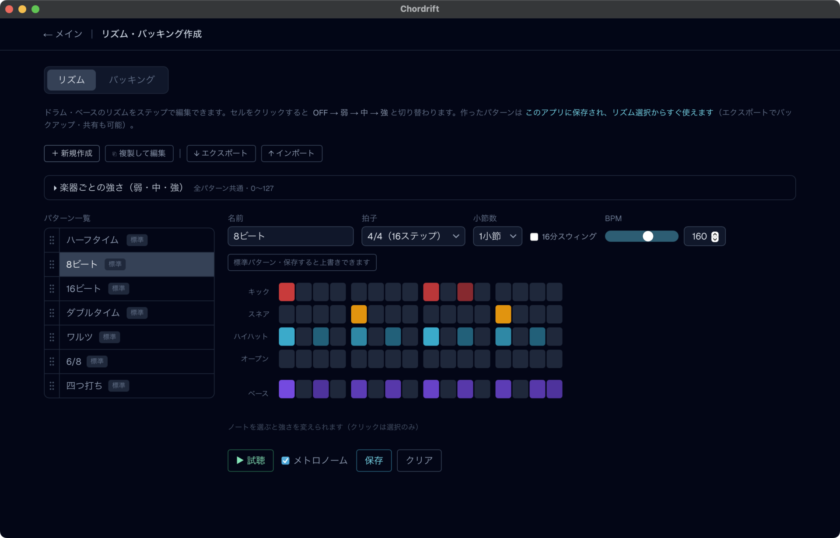Click the 標準パターン・保存すると上書きできます notice
Image resolution: width=840 pixels, height=538 pixels.
point(302,263)
